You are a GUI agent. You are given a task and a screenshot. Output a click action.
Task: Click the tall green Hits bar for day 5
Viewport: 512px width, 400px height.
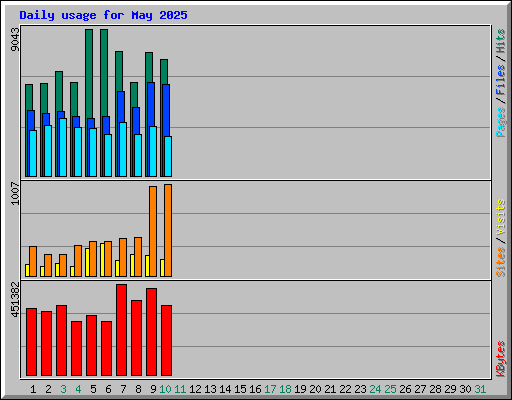[89, 73]
